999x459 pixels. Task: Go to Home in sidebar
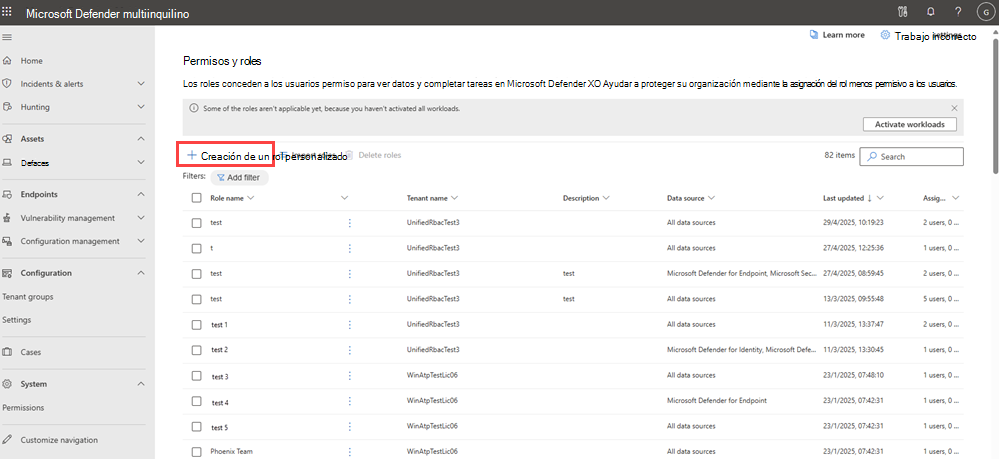pyautogui.click(x=31, y=61)
